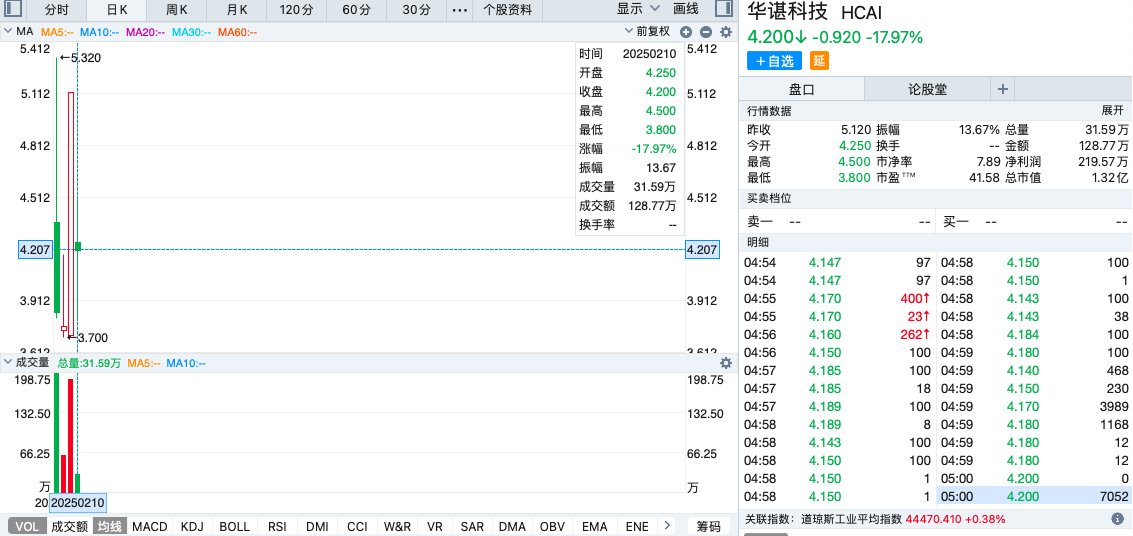This screenshot has width=1133, height=536.
Task: Enable the BOLL indicator
Action: pyautogui.click(x=234, y=527)
